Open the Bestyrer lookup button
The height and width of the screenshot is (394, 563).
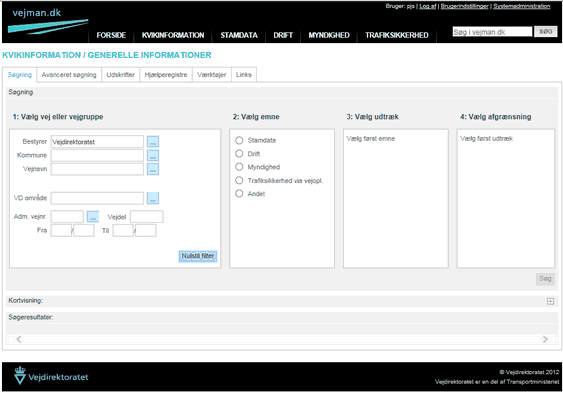(x=153, y=142)
